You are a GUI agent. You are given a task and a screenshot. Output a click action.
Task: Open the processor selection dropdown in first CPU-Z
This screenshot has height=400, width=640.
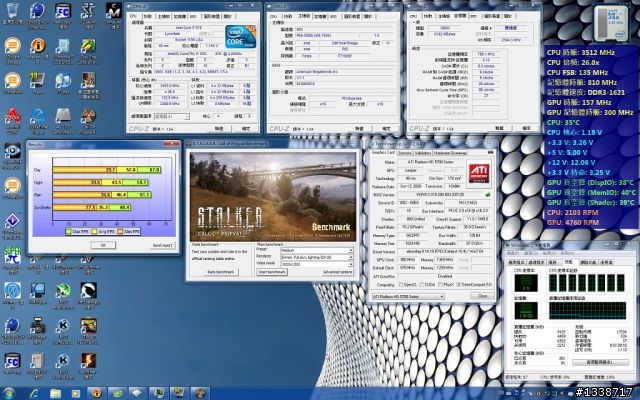pos(172,117)
